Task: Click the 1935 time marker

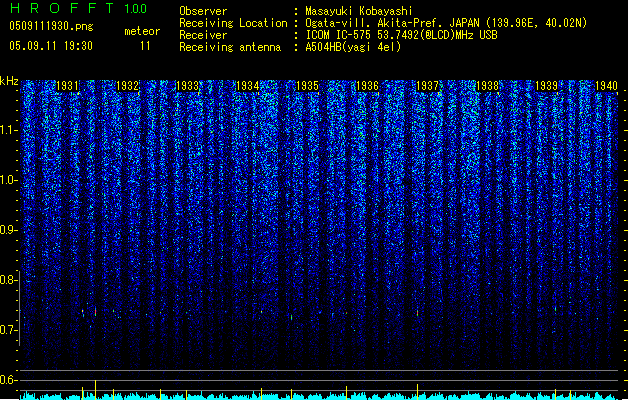Action: [307, 86]
